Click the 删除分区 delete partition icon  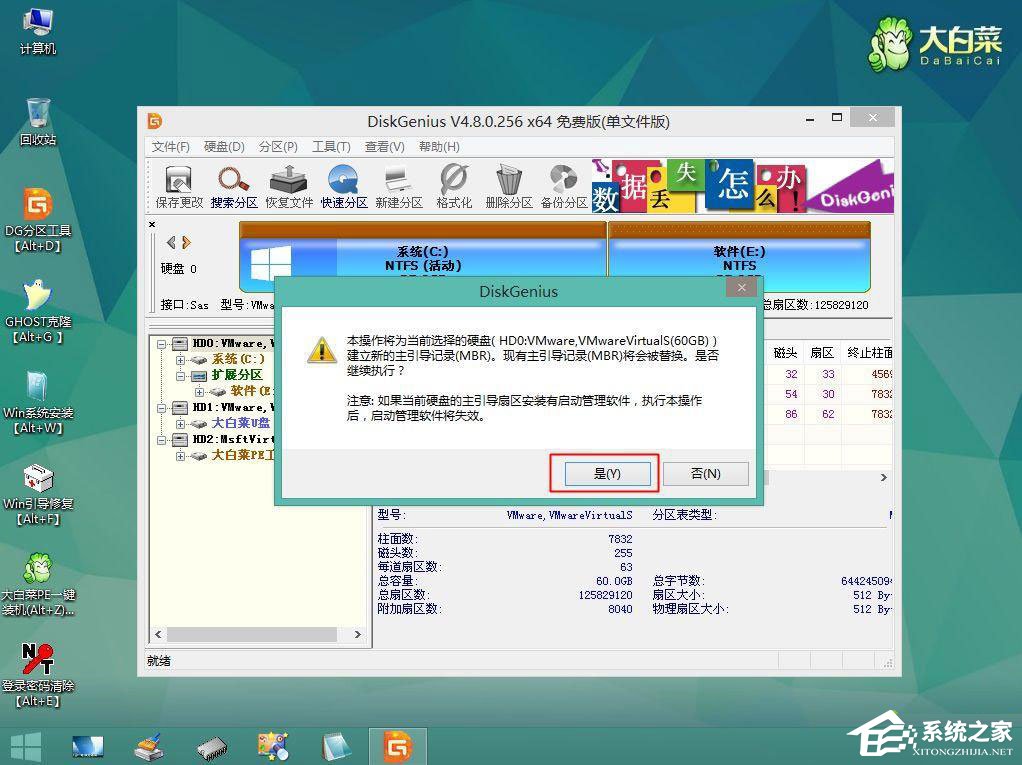pyautogui.click(x=508, y=185)
